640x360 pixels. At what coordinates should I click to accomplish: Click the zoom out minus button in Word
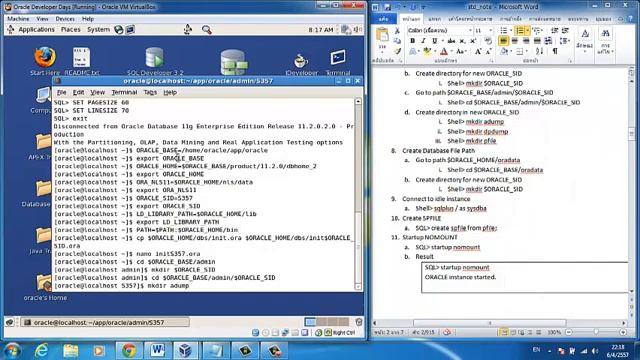click(569, 332)
